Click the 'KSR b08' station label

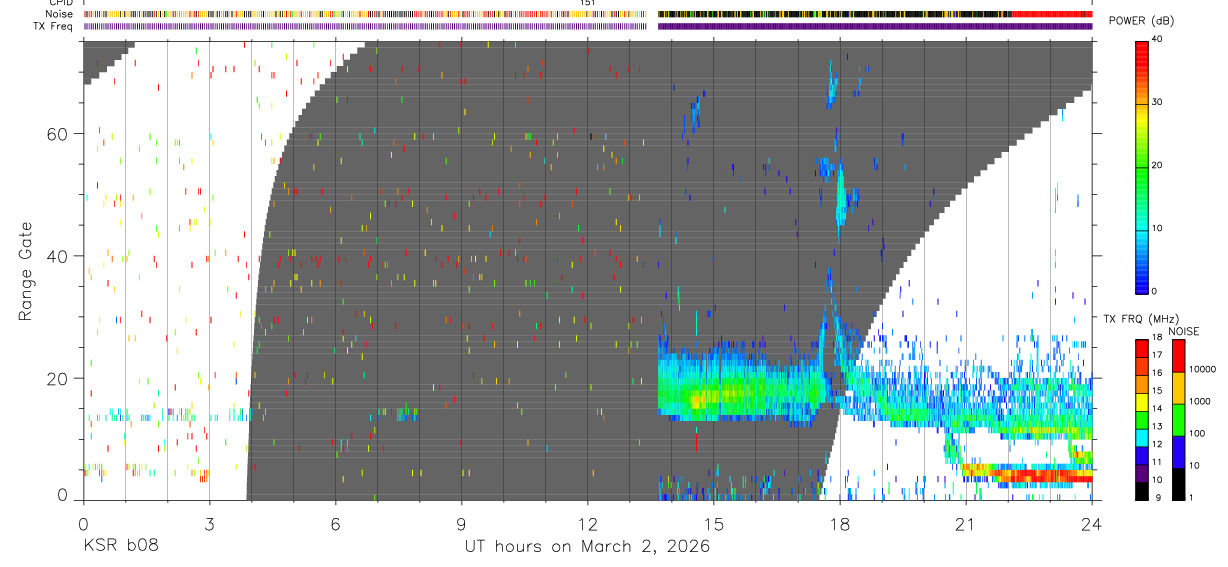point(119,547)
